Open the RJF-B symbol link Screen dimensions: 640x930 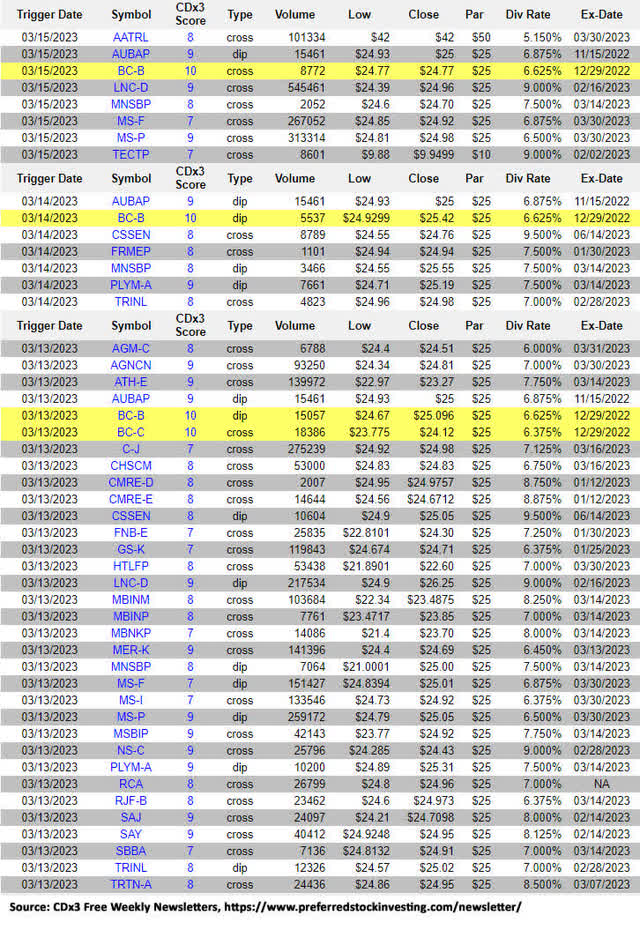tap(130, 801)
